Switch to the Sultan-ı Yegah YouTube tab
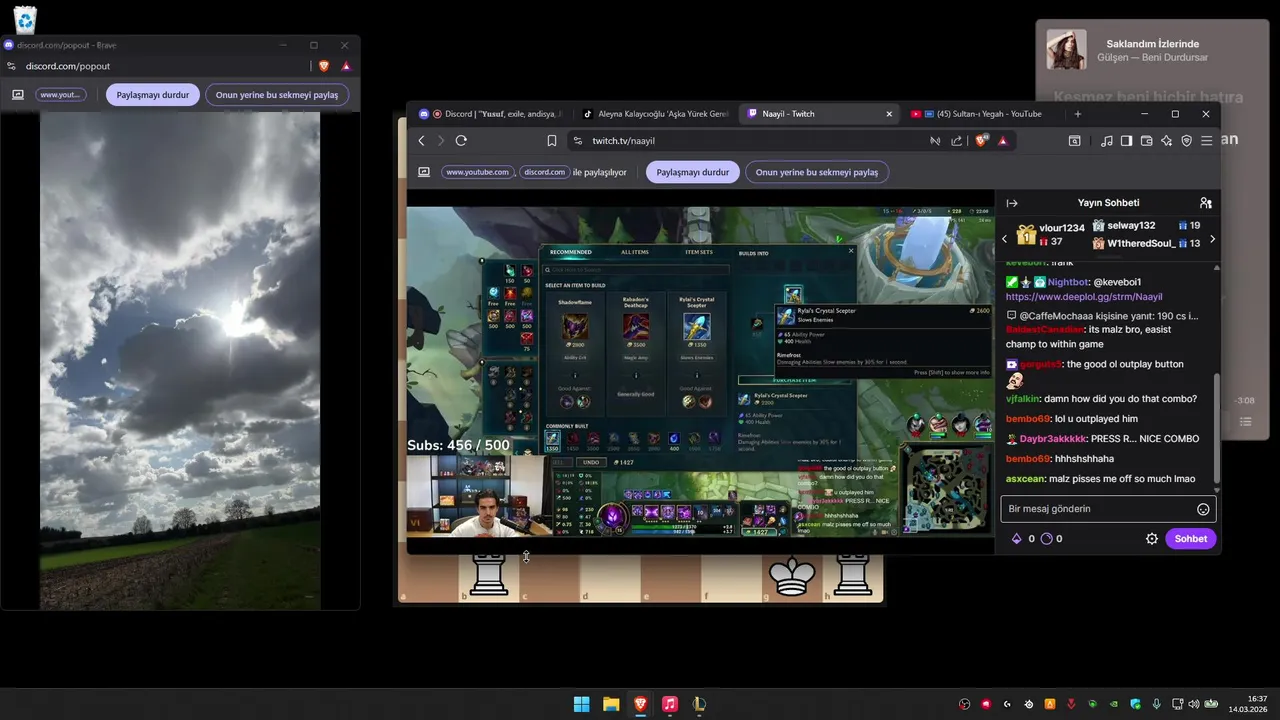This screenshot has height=720, width=1280. [x=984, y=114]
